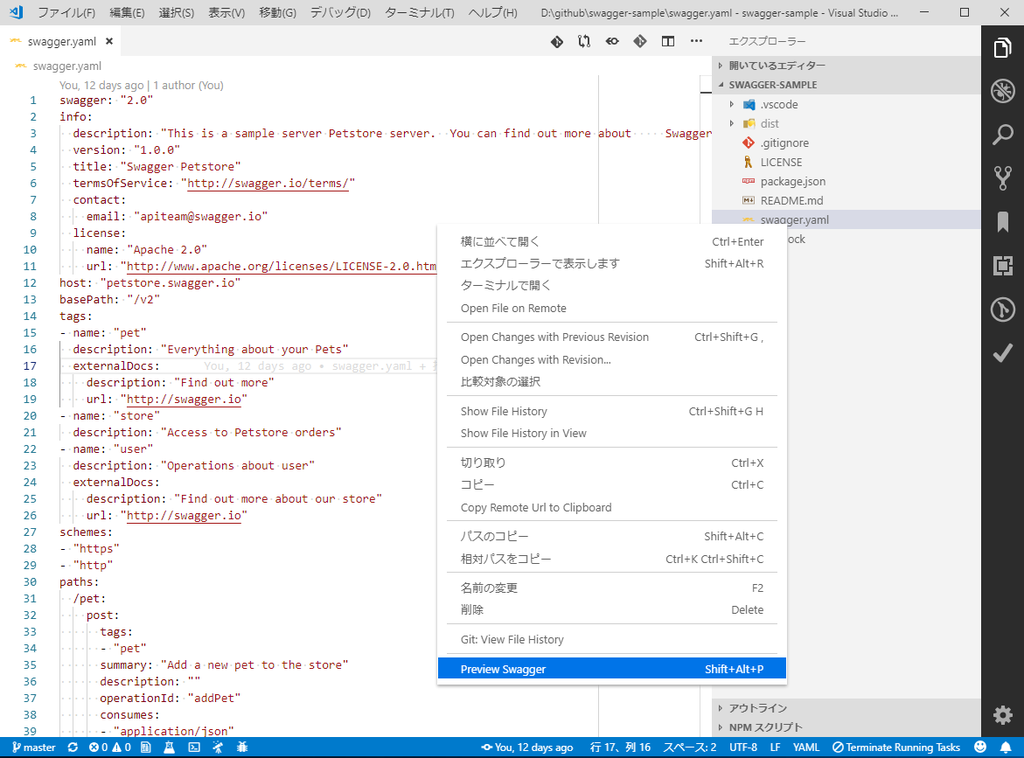Open the ファイル(F) menu
Image resolution: width=1024 pixels, height=758 pixels.
tap(66, 12)
